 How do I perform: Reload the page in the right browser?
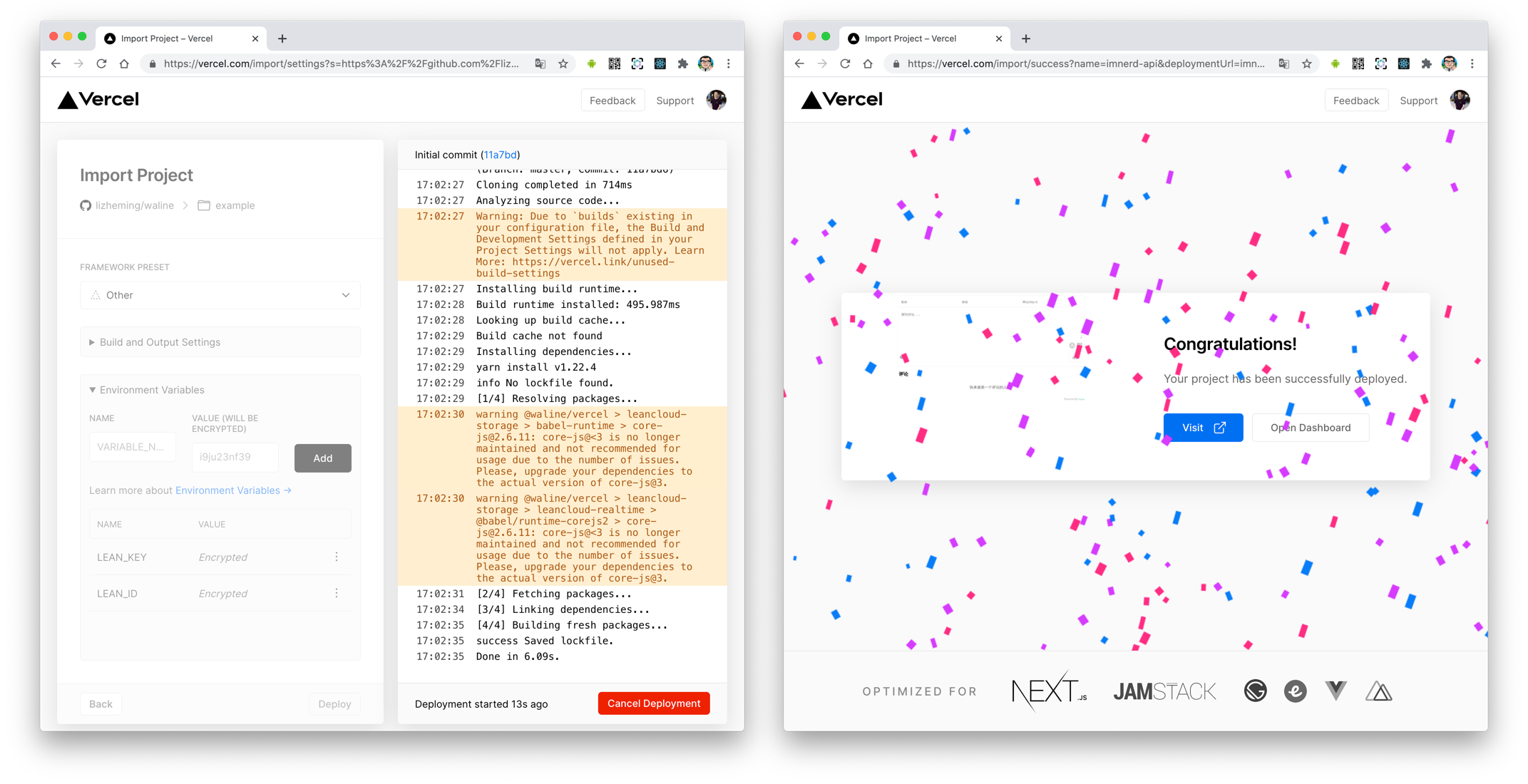(x=845, y=63)
